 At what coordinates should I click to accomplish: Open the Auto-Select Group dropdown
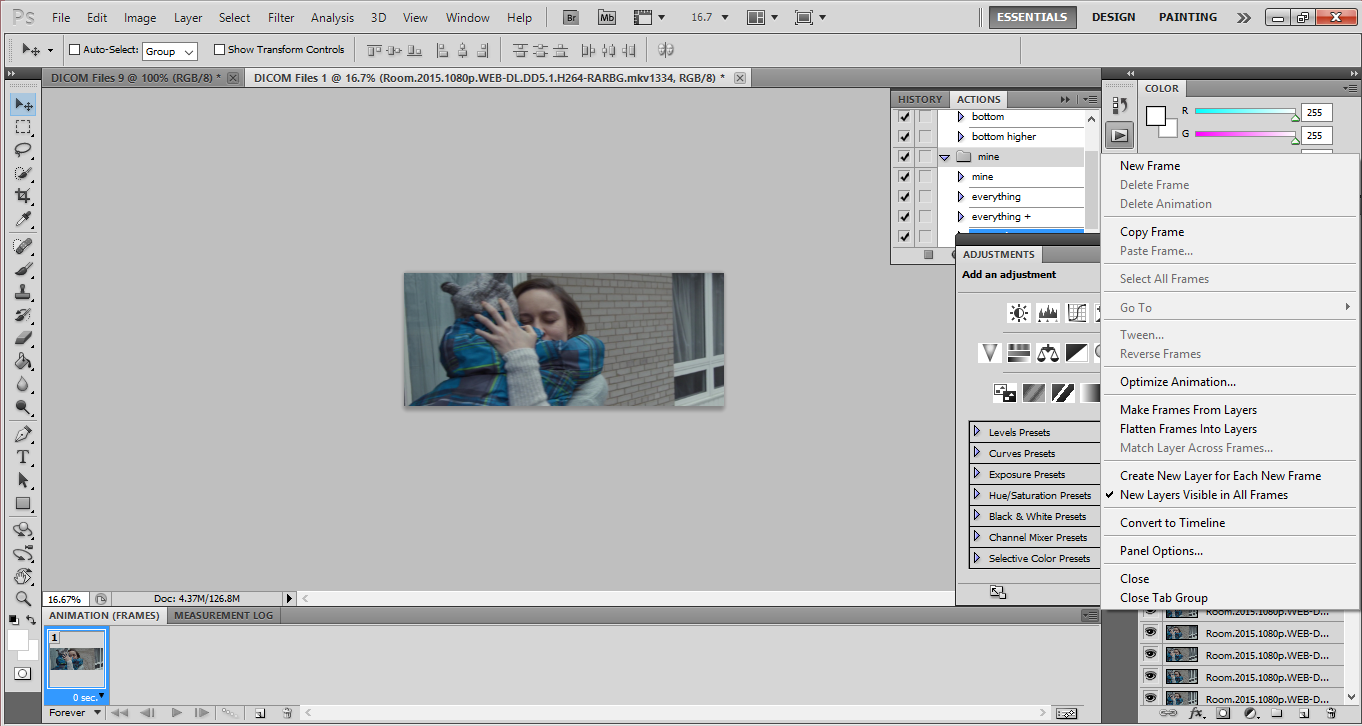[170, 51]
